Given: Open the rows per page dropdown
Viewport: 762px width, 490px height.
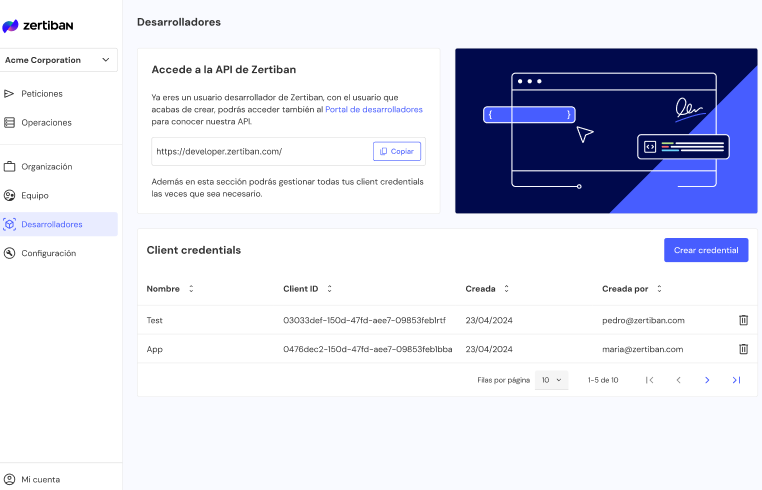Looking at the screenshot, I should point(552,380).
